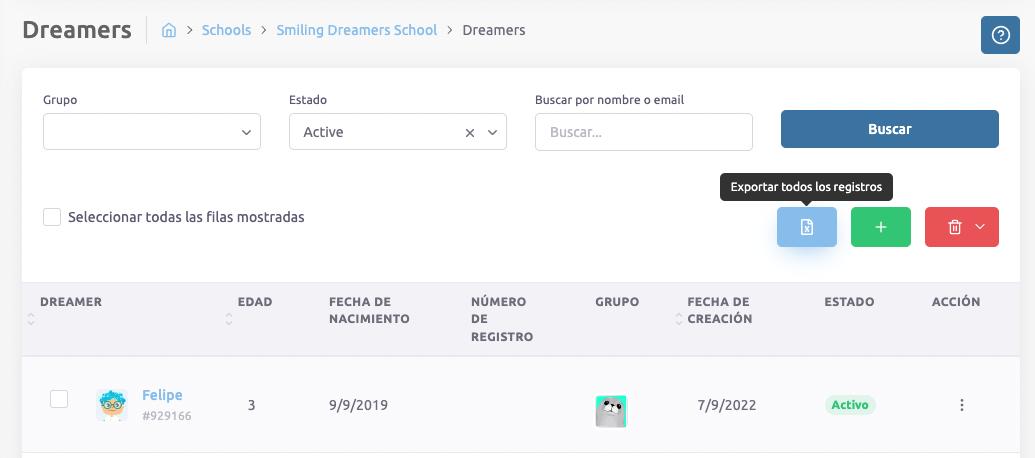Focus the search by name or email field

point(643,132)
